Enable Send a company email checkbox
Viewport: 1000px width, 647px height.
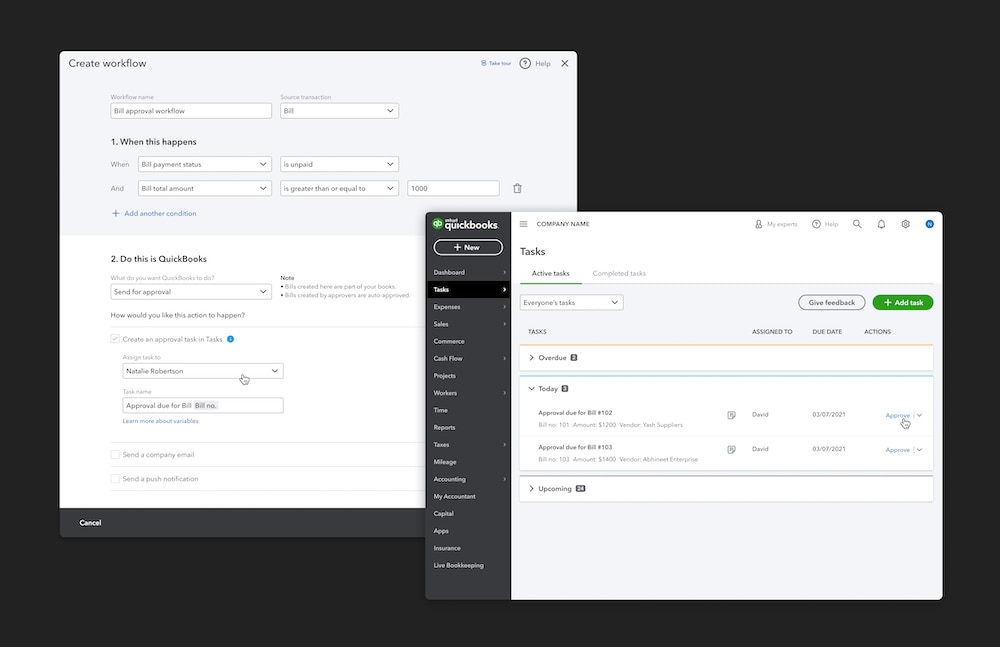pos(115,454)
